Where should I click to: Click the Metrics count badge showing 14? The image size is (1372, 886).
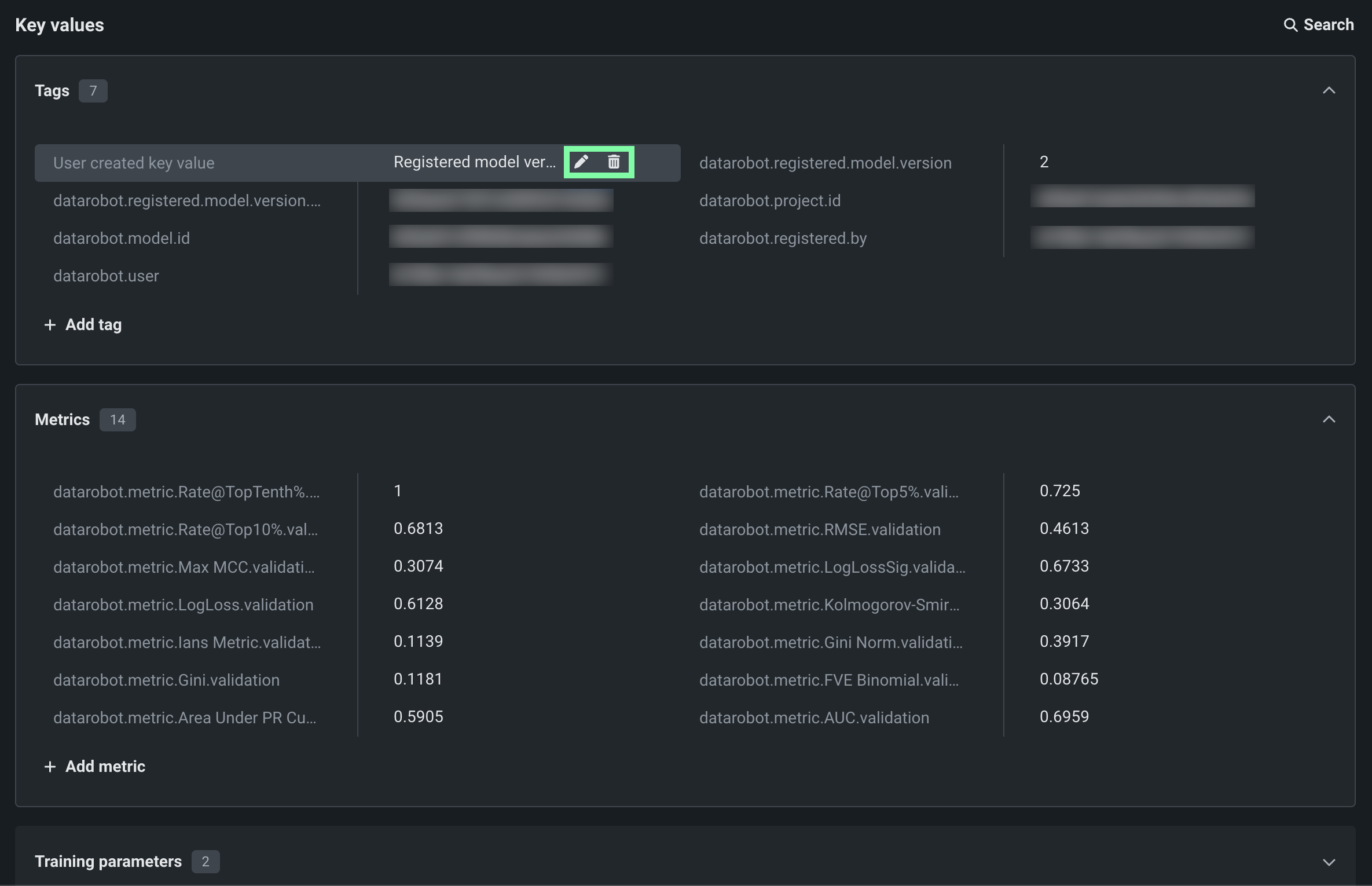pyautogui.click(x=118, y=420)
